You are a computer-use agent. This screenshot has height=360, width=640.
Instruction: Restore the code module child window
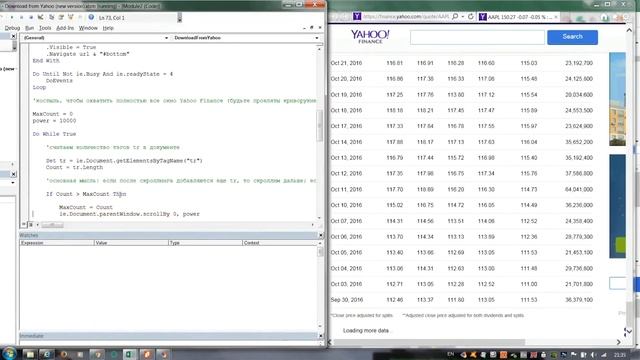pyautogui.click(x=311, y=28)
